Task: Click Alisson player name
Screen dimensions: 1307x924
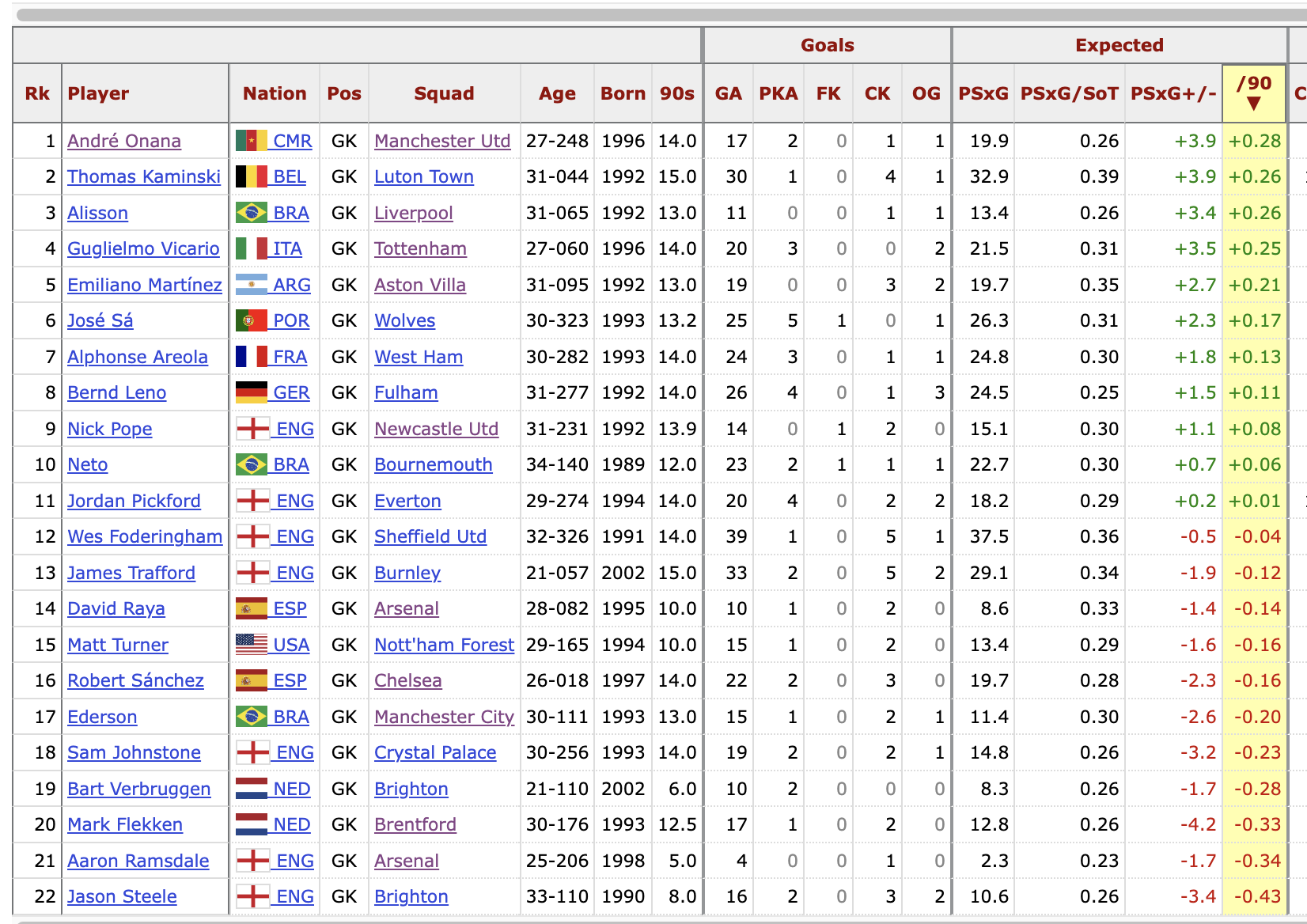Action: 97,213
